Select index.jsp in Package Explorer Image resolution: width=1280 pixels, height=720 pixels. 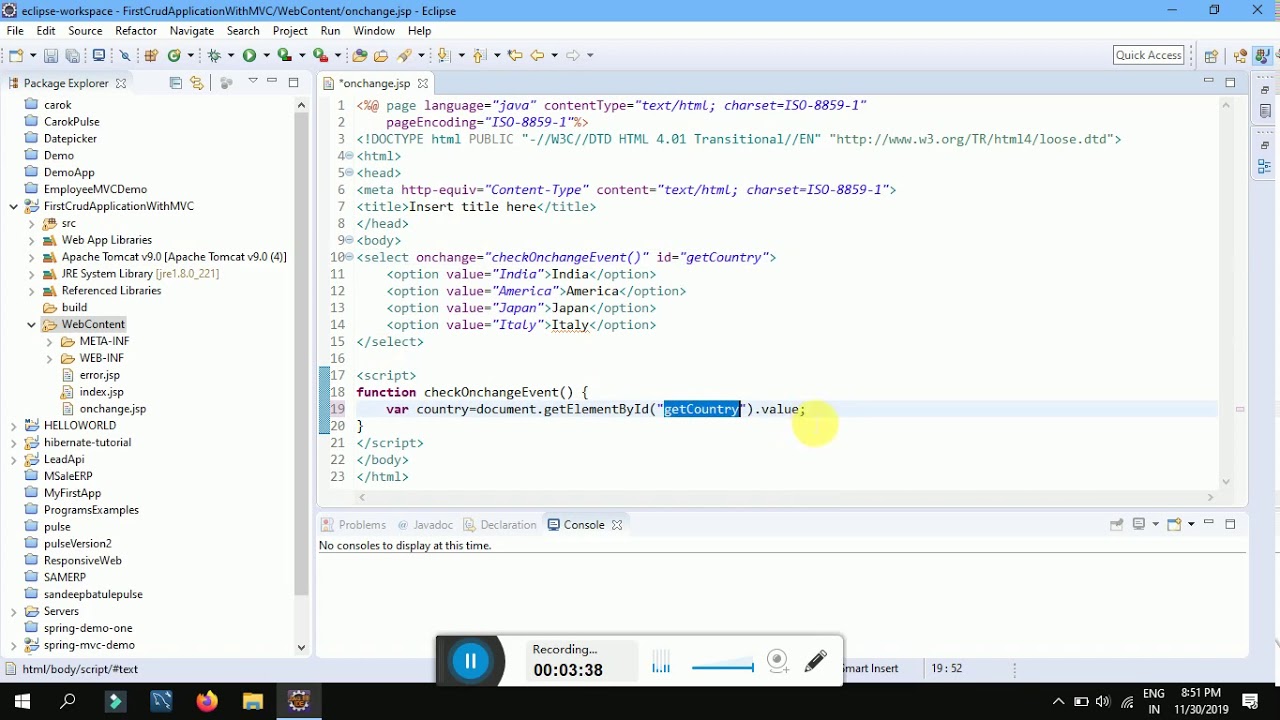tap(101, 392)
